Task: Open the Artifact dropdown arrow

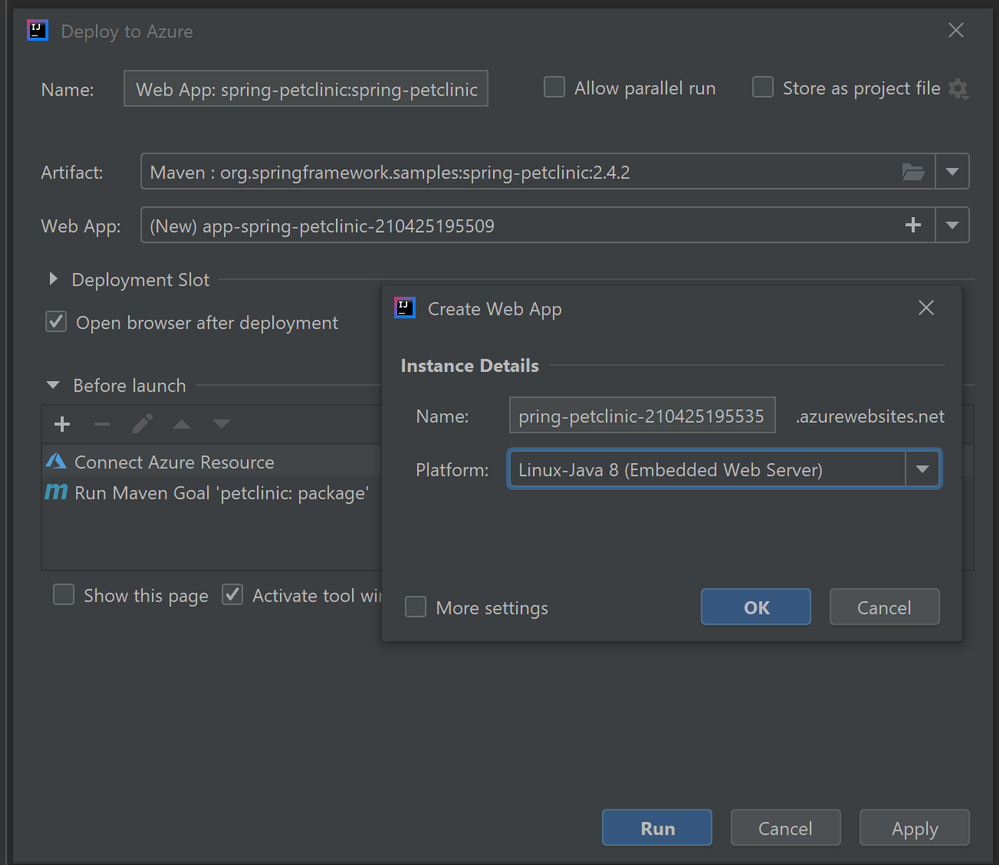Action: point(952,171)
